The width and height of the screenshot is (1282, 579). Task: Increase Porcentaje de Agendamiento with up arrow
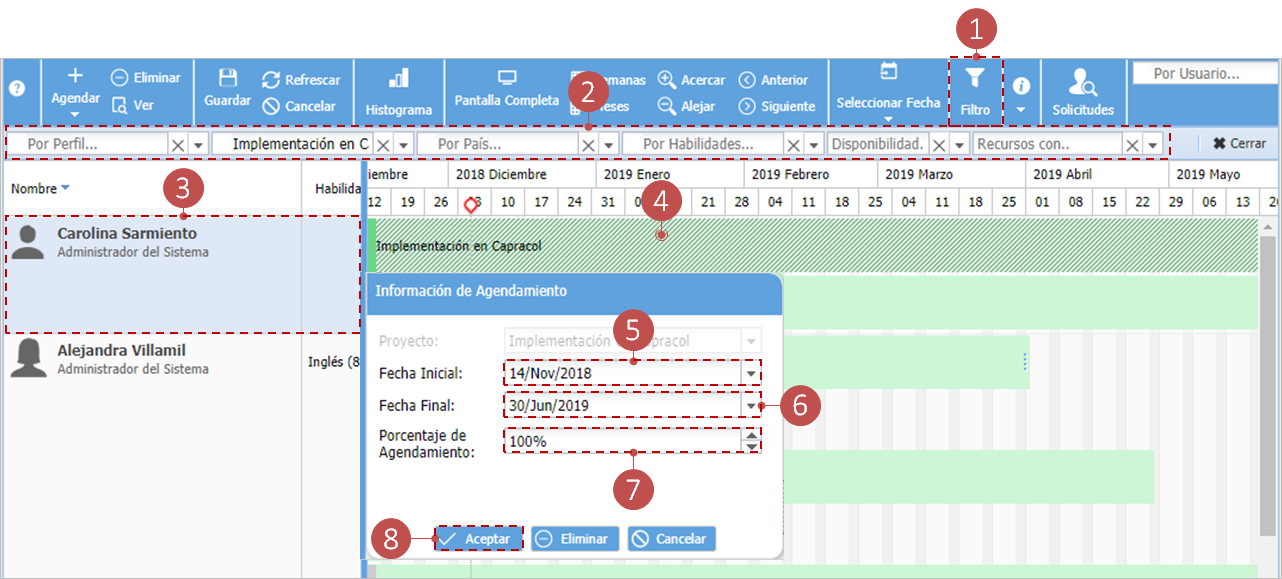click(x=752, y=435)
